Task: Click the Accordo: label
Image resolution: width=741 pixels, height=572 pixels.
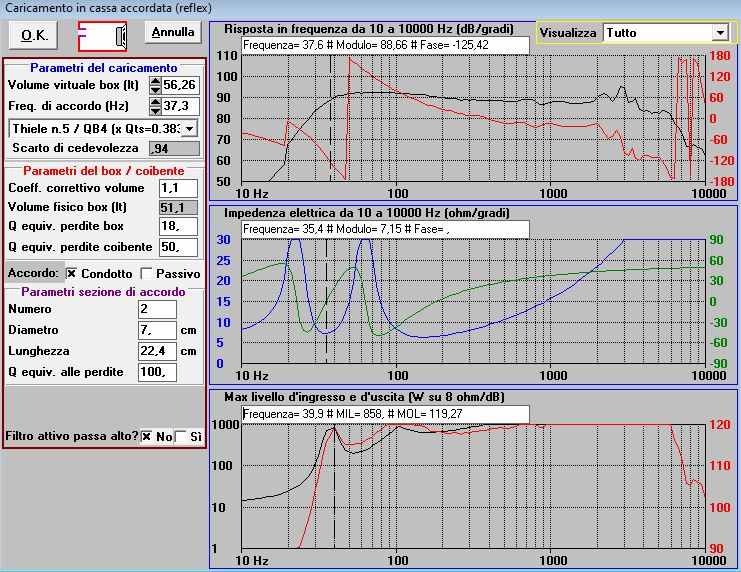Action: point(33,273)
